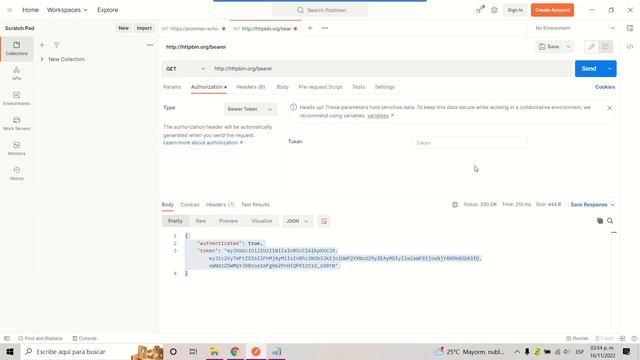Open the Console in bottom bar
The height and width of the screenshot is (360, 640).
tap(84, 338)
